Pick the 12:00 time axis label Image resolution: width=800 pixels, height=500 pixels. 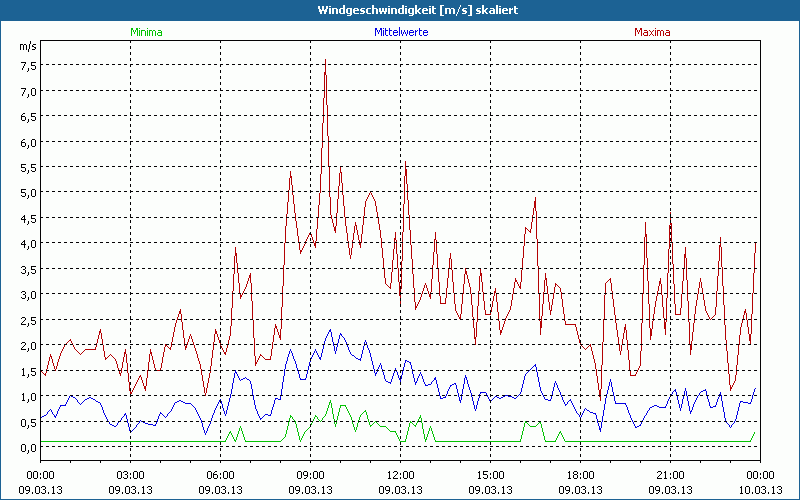pyautogui.click(x=400, y=474)
